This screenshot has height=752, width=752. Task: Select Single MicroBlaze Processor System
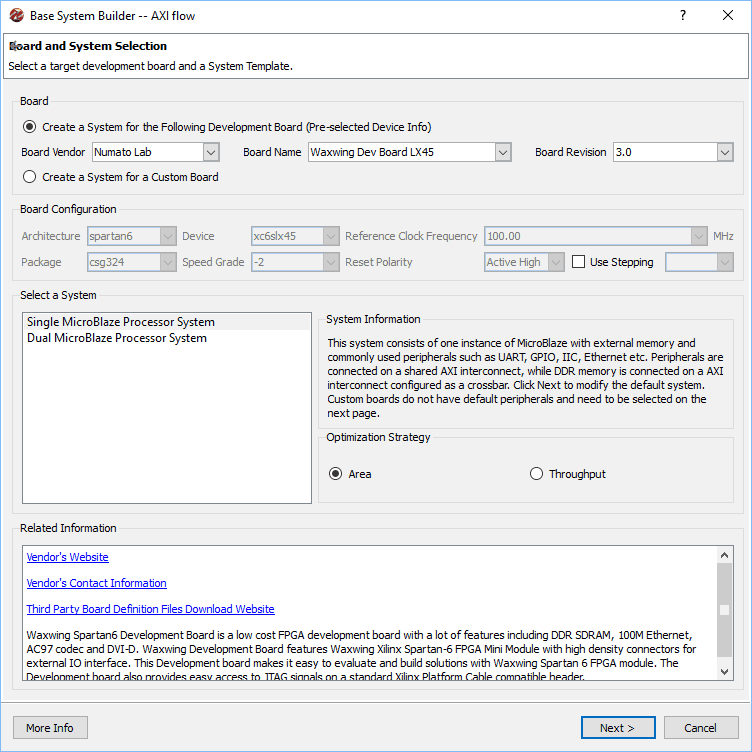click(121, 322)
